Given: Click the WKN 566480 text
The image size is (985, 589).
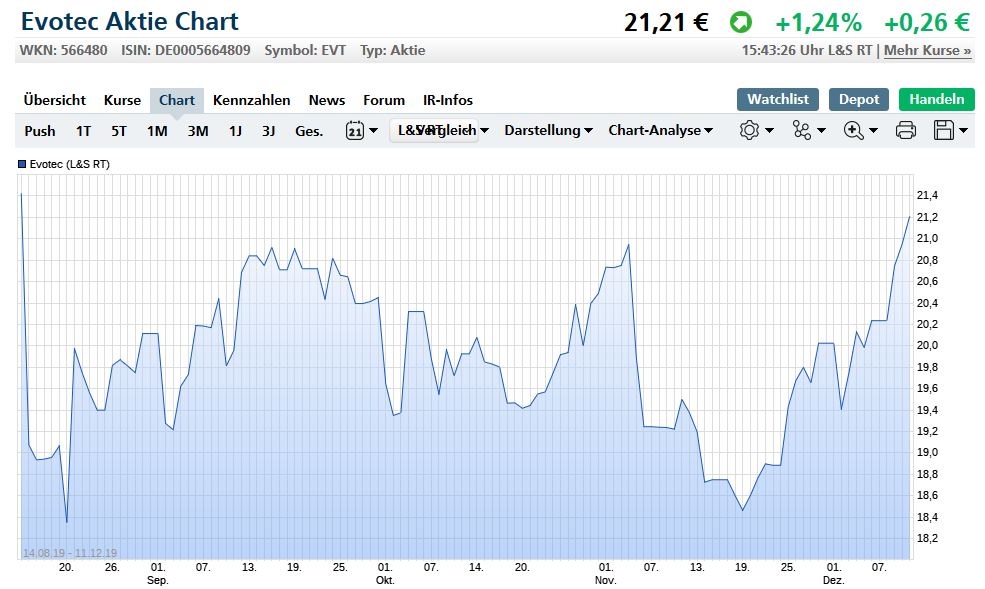Looking at the screenshot, I should [x=63, y=50].
